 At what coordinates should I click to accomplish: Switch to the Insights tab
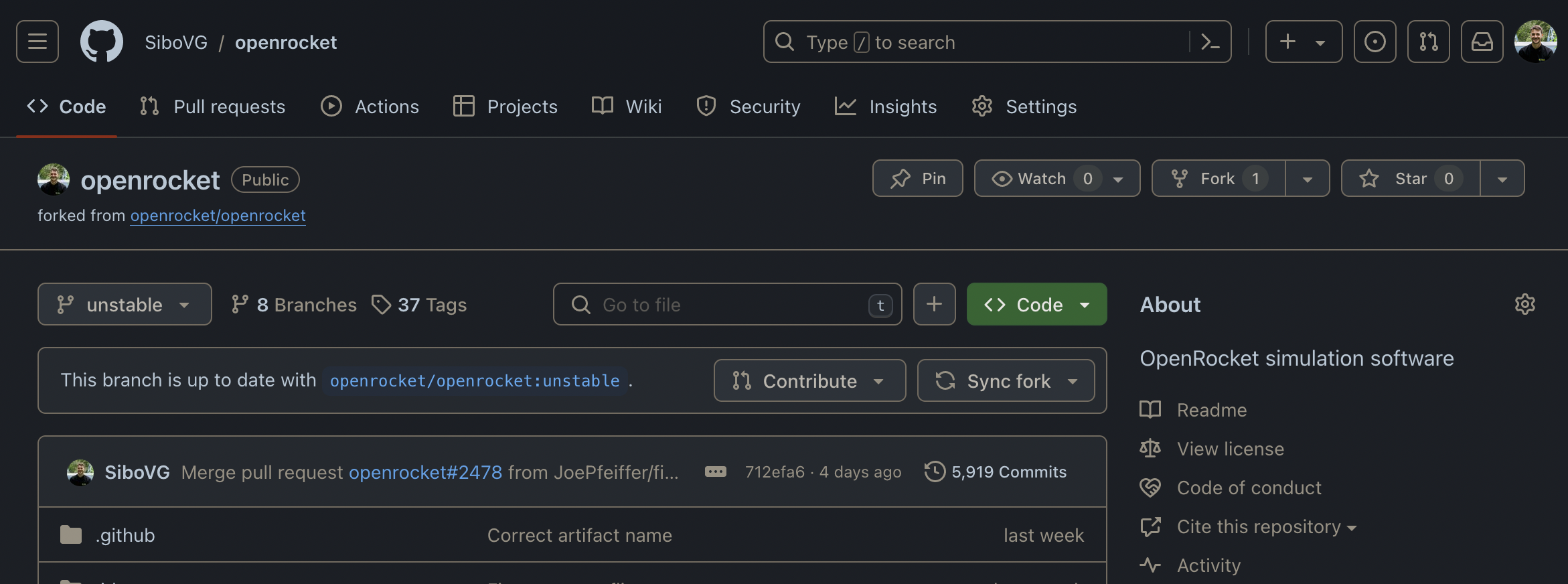(886, 106)
